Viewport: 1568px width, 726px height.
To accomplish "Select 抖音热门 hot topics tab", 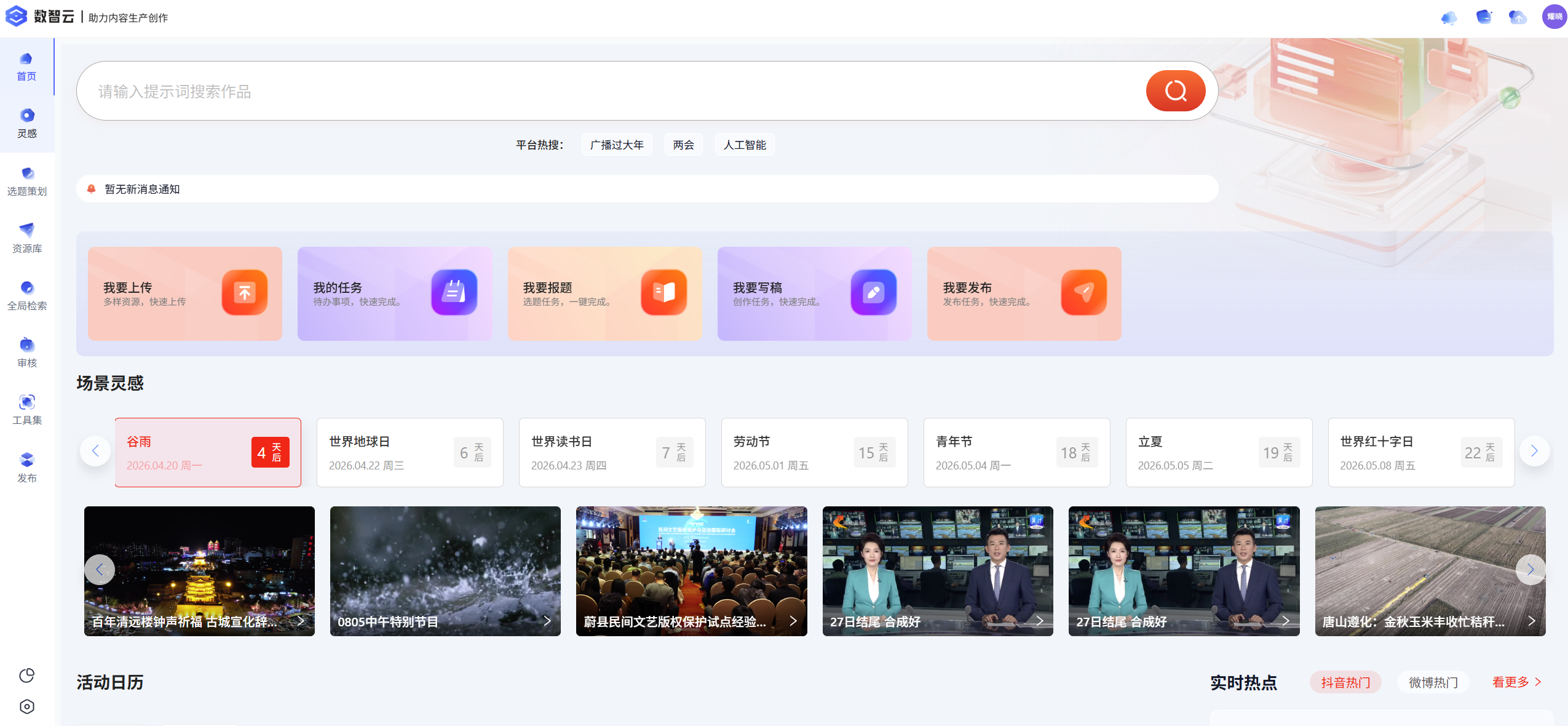I will pos(1345,682).
